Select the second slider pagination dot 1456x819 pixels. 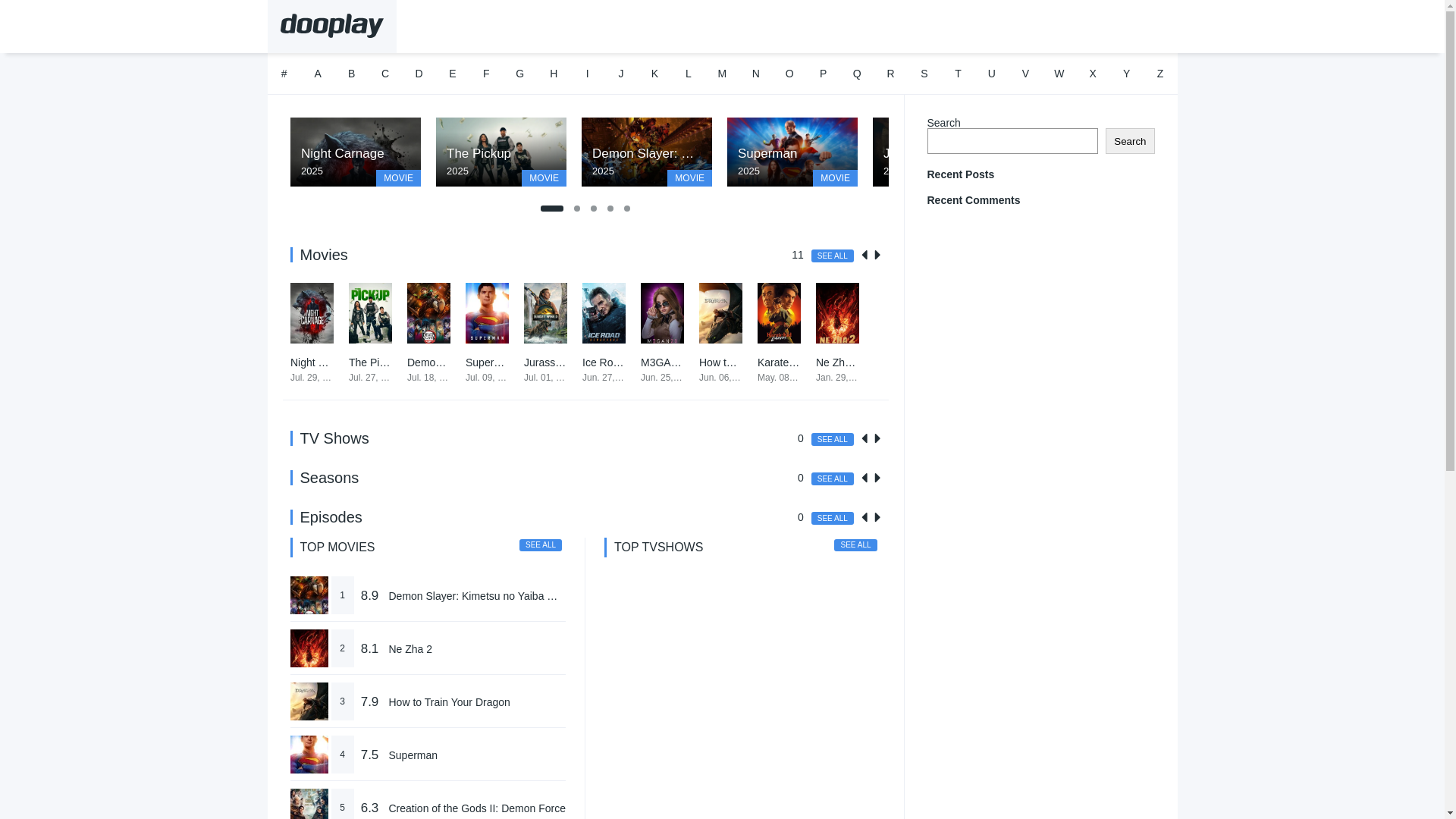[577, 209]
